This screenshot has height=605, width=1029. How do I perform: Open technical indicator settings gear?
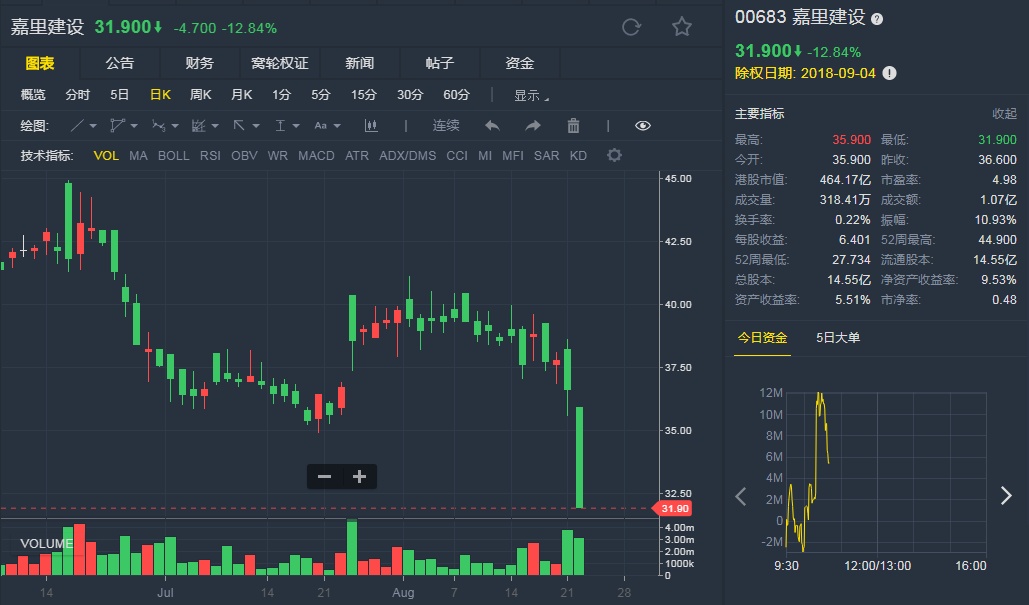click(614, 156)
